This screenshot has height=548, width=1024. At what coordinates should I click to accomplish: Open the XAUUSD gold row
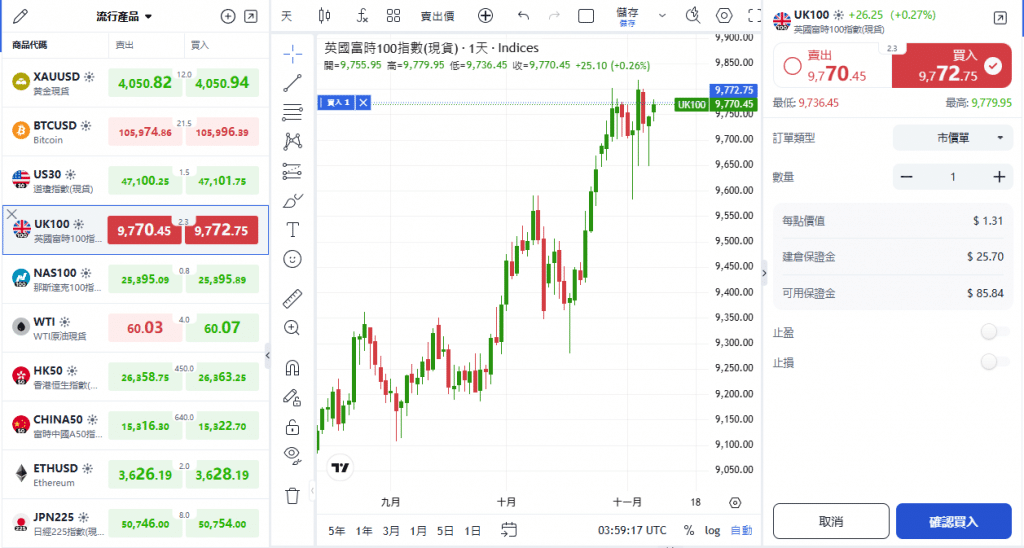135,83
